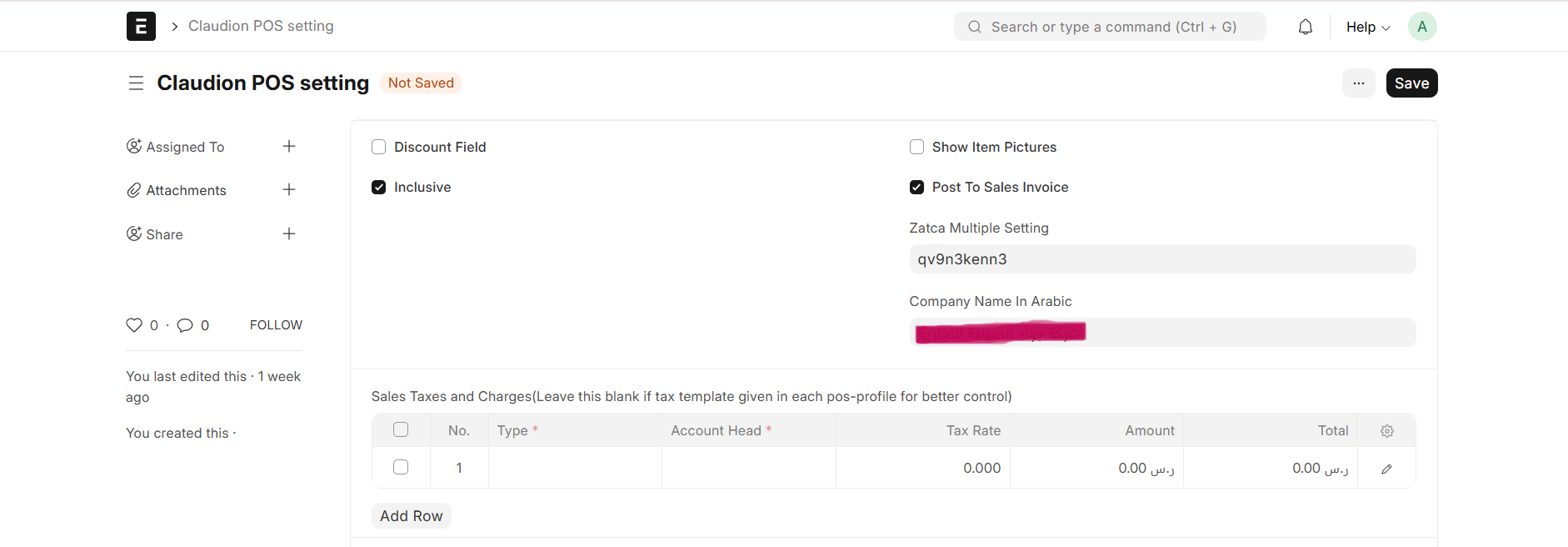Image resolution: width=1568 pixels, height=547 pixels.
Task: Click the Save button
Action: coord(1411,83)
